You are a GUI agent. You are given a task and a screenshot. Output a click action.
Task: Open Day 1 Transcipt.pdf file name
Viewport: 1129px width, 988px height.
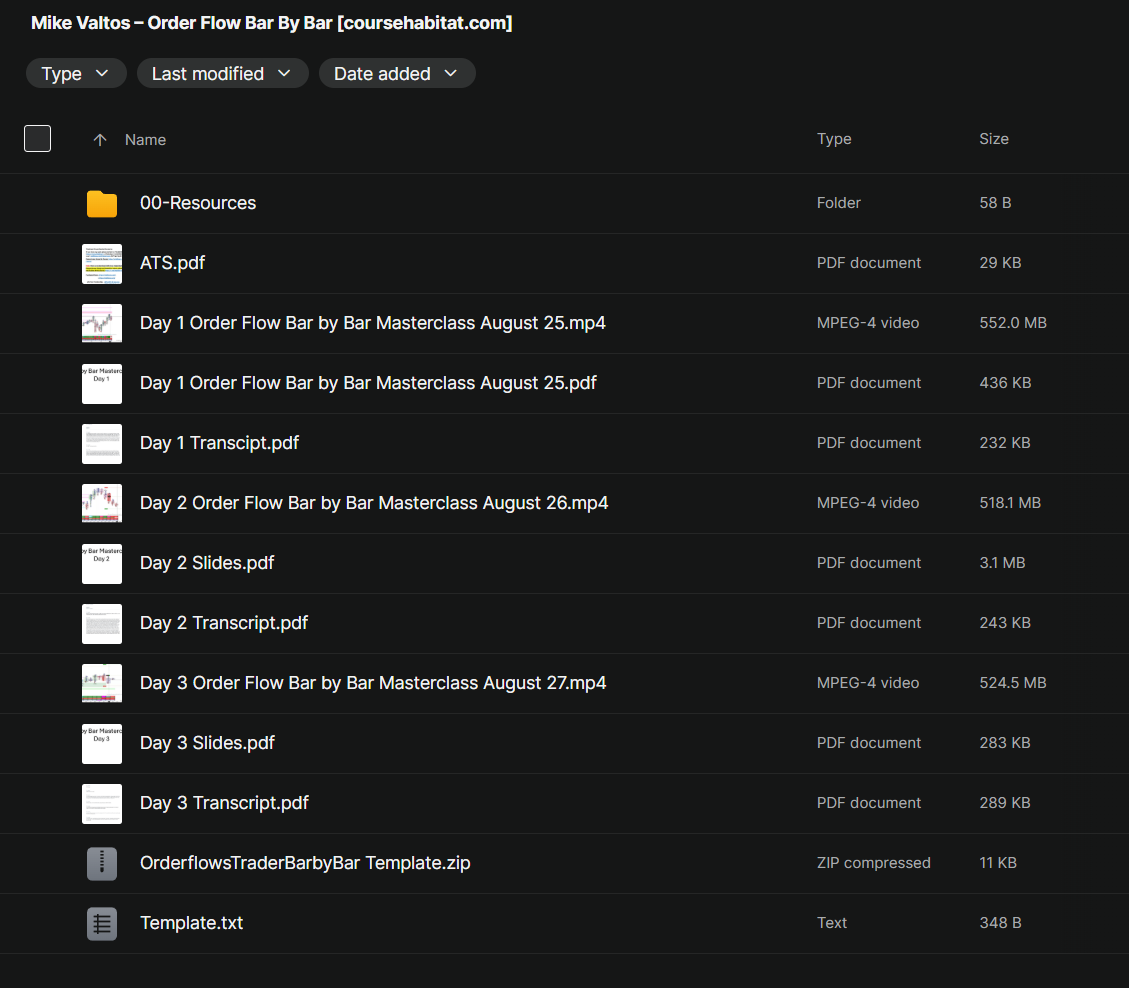pos(219,443)
